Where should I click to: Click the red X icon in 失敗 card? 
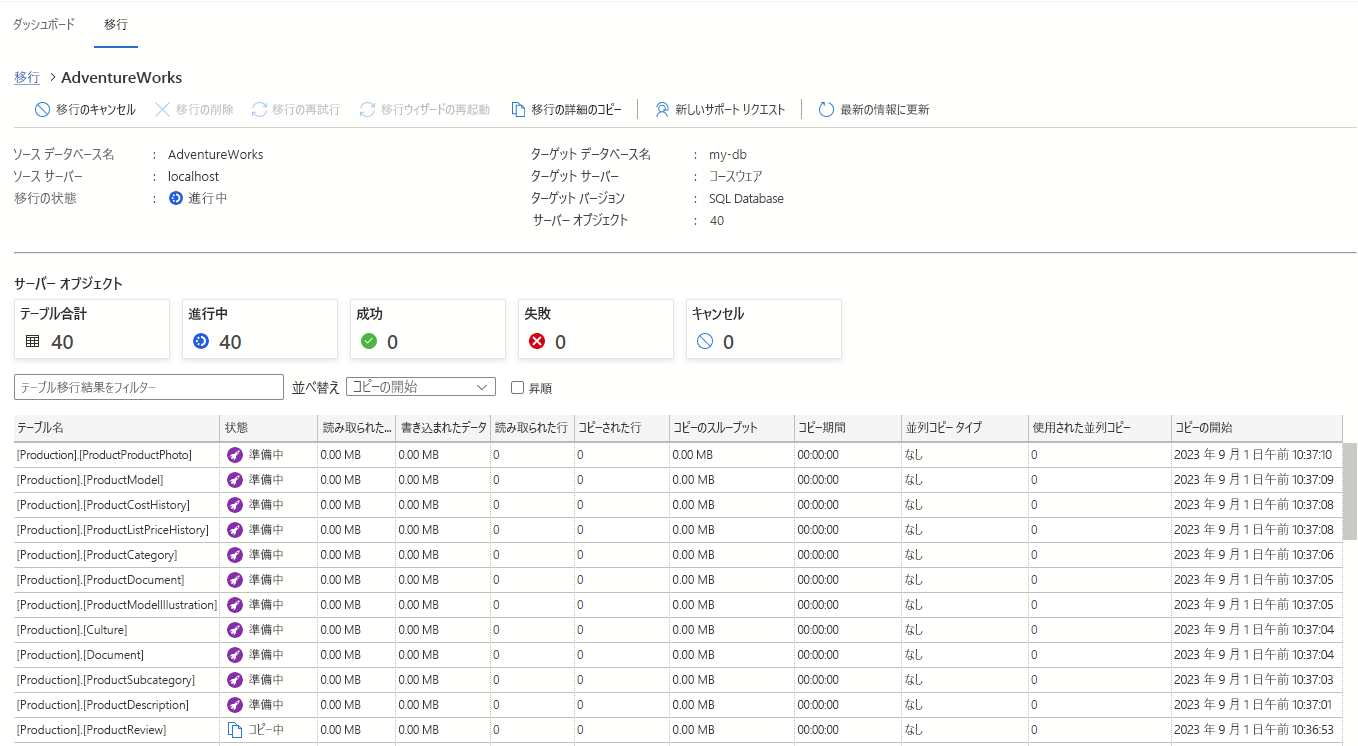click(537, 341)
